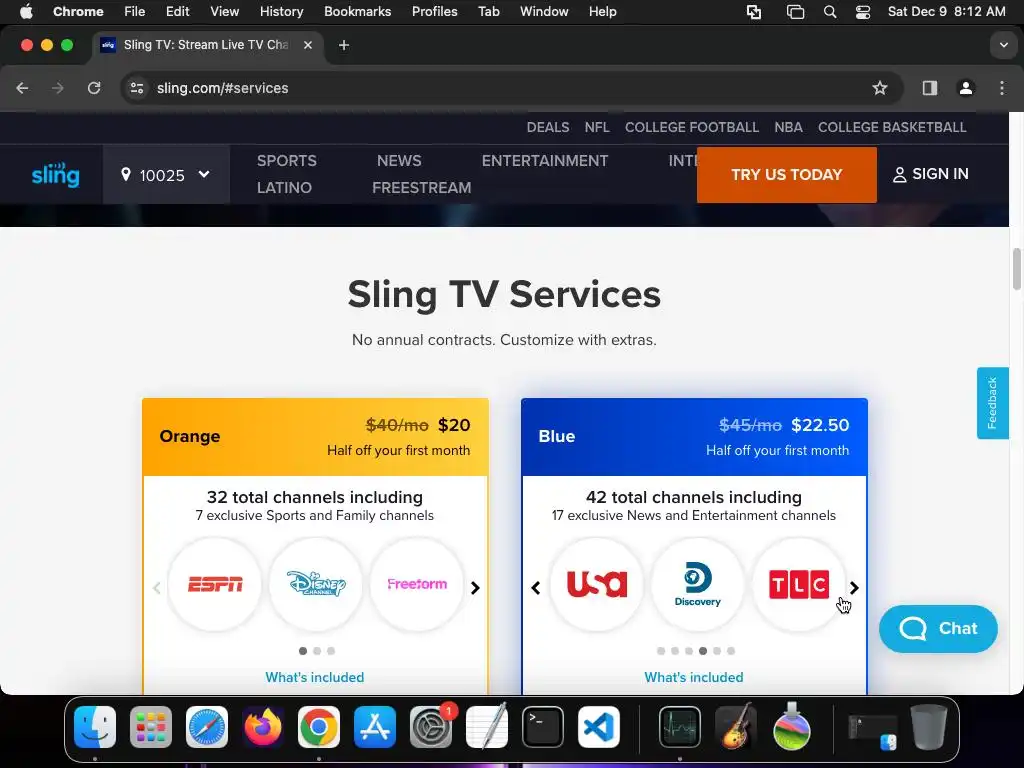This screenshot has height=768, width=1024.
Task: Click the TRY US TODAY button
Action: (786, 174)
